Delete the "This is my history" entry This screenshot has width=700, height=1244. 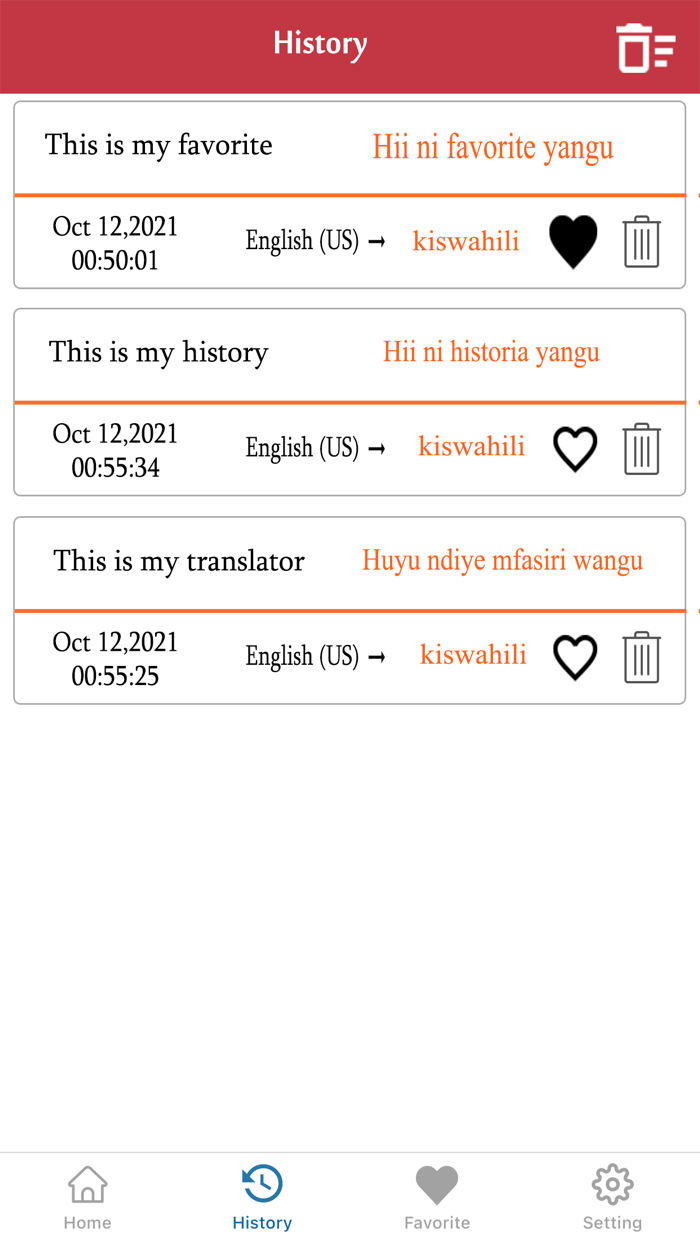(641, 448)
